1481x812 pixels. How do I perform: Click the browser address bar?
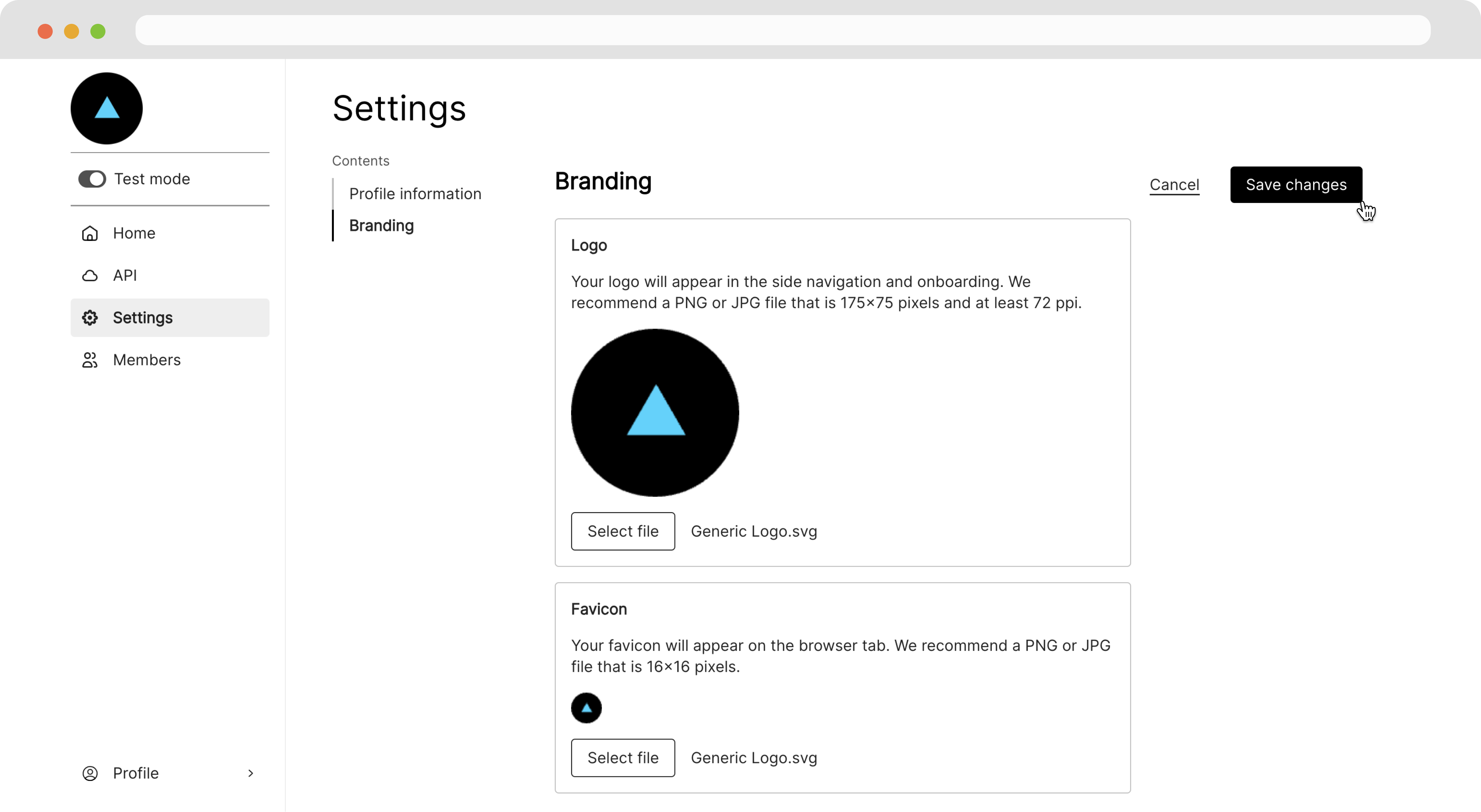click(782, 30)
